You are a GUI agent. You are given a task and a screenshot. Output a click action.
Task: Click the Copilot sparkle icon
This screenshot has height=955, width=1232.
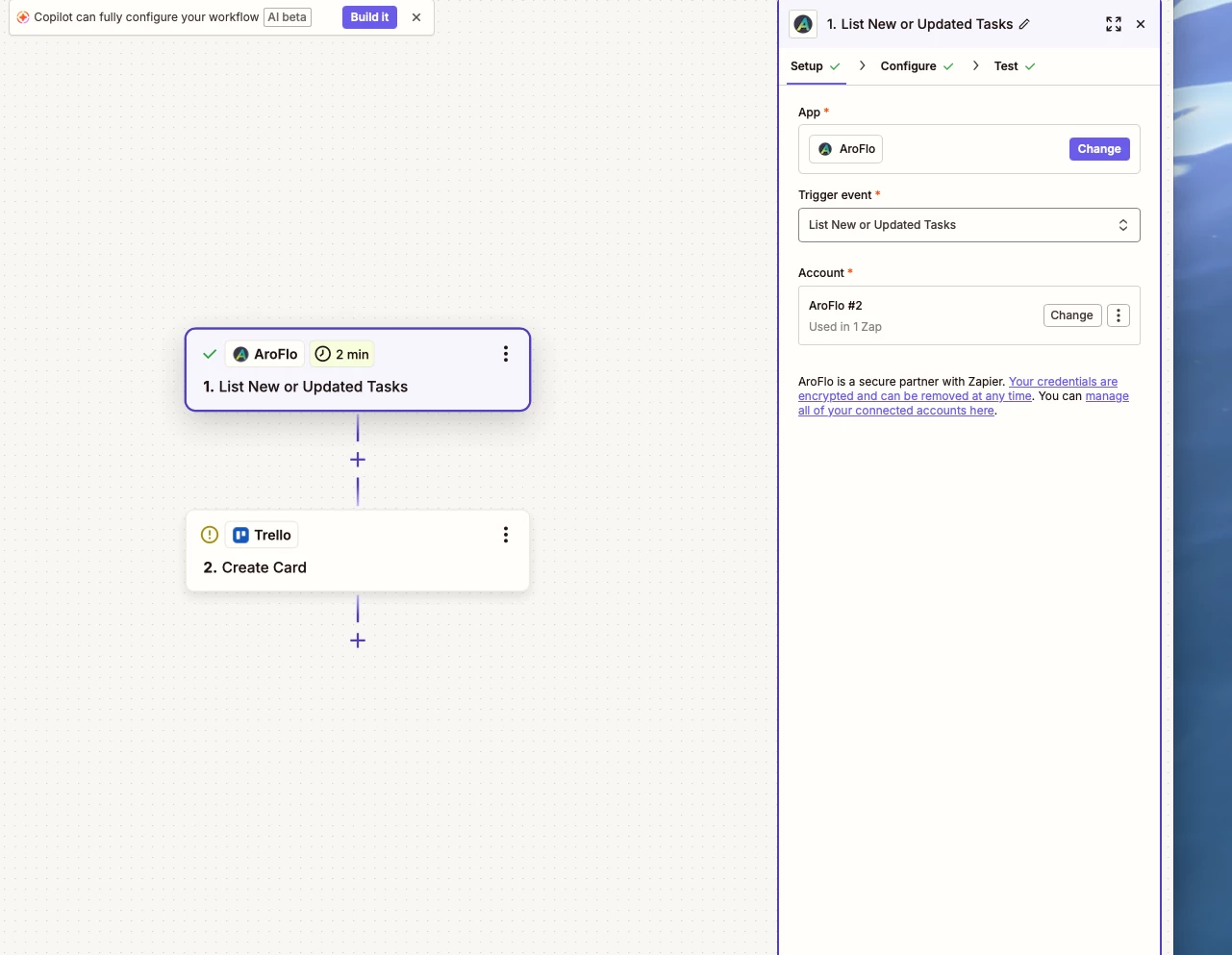pos(23,17)
